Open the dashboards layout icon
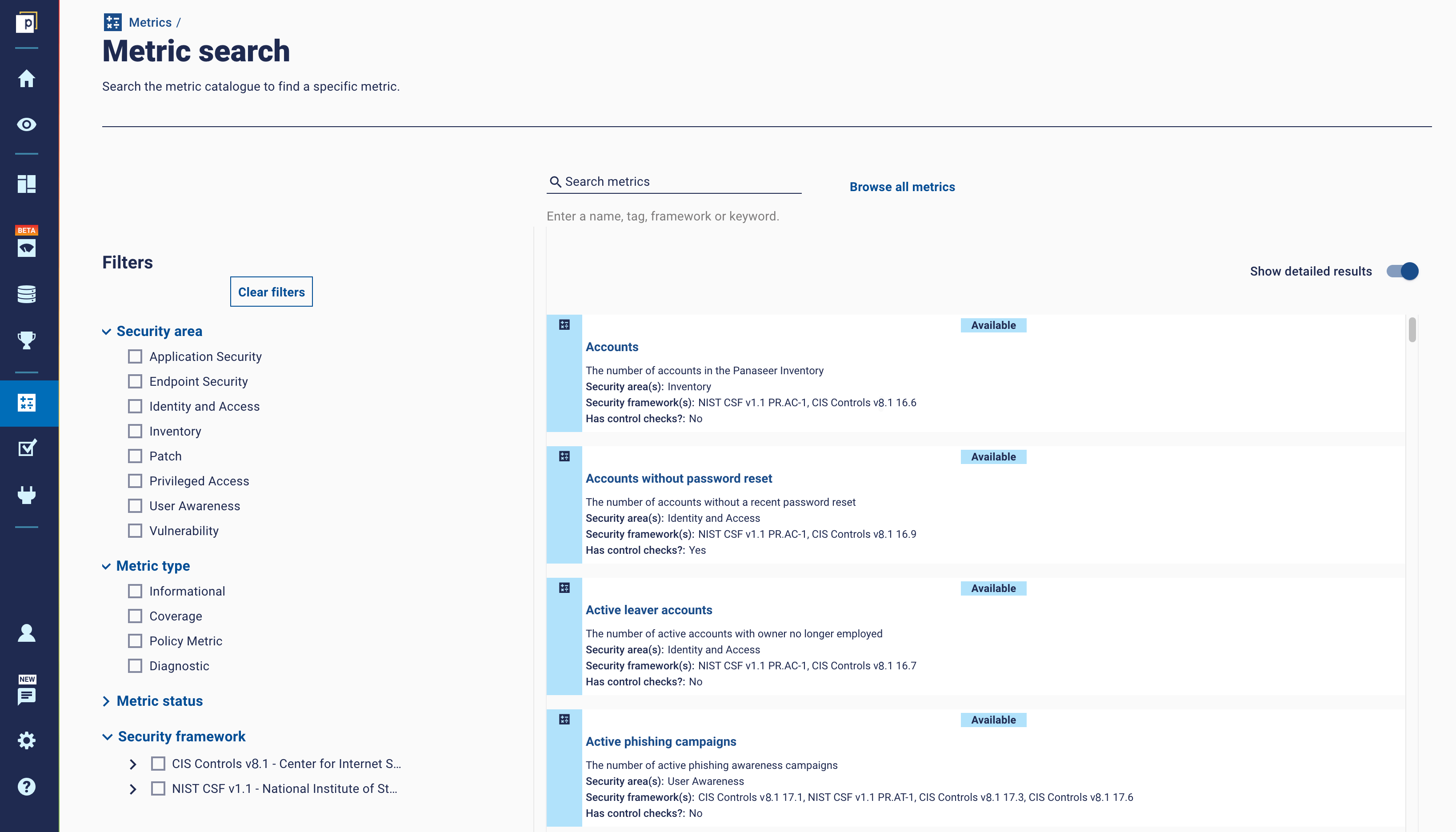Viewport: 1456px width, 832px height. 26,184
